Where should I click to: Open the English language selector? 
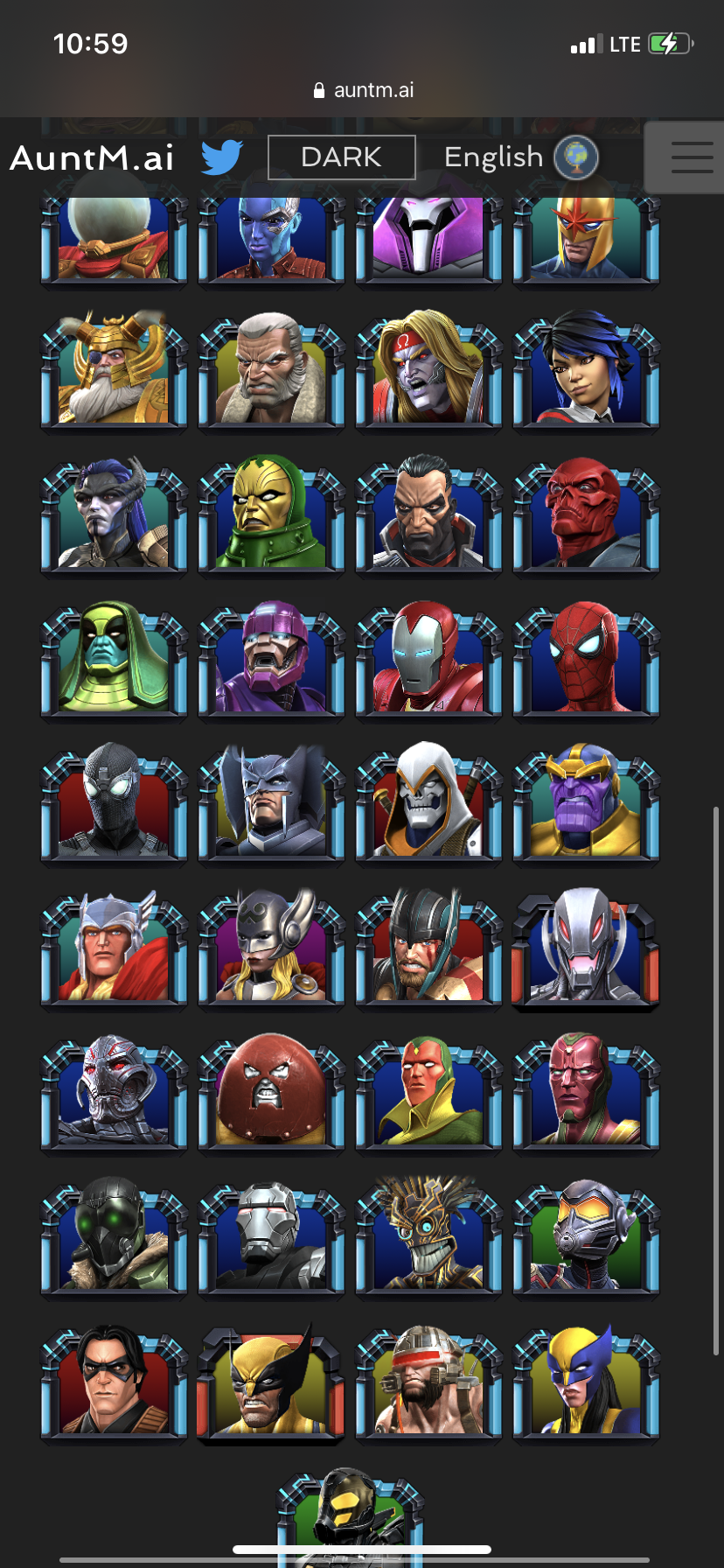click(x=493, y=157)
